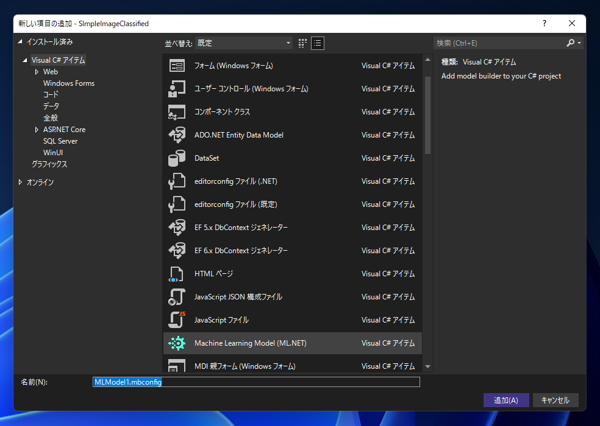Select the WinUI category

[x=53, y=153]
